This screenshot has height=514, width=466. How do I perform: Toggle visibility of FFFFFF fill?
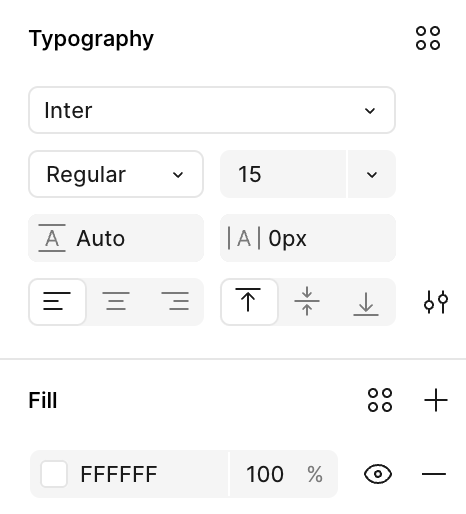click(x=378, y=474)
